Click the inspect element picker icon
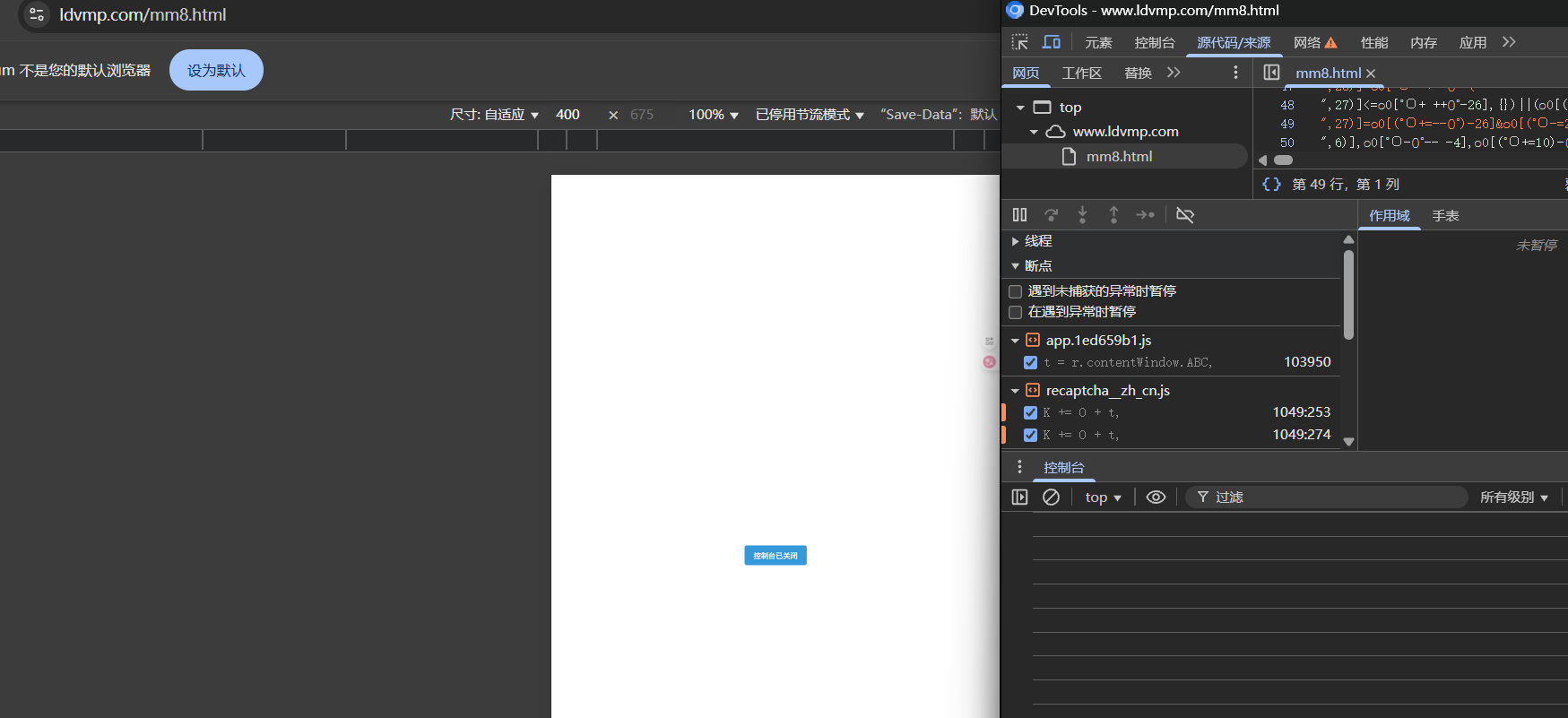 point(1019,42)
